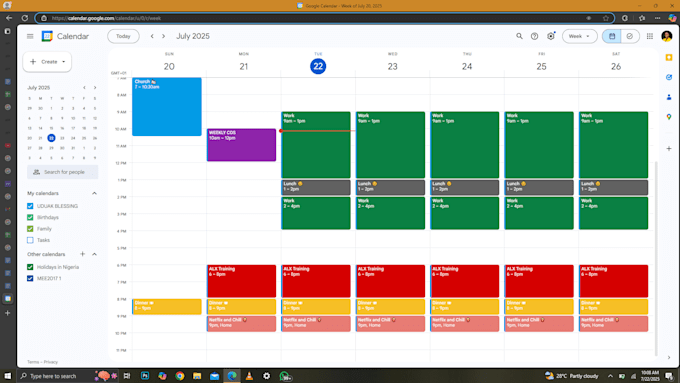680x383 pixels.
Task: Toggle Birthdays calendar checkbox
Action: coord(30,217)
